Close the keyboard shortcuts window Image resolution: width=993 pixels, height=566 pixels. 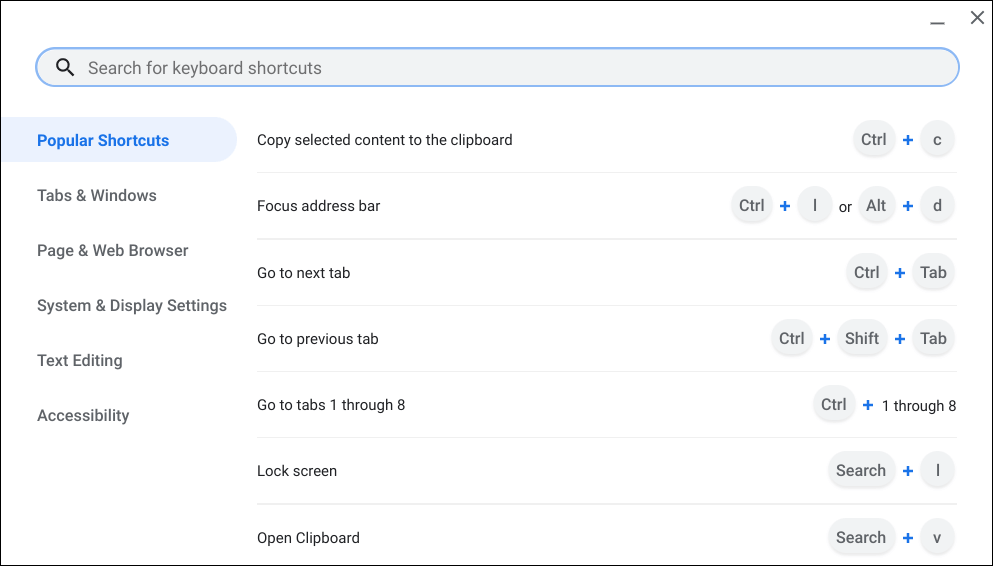tap(977, 18)
